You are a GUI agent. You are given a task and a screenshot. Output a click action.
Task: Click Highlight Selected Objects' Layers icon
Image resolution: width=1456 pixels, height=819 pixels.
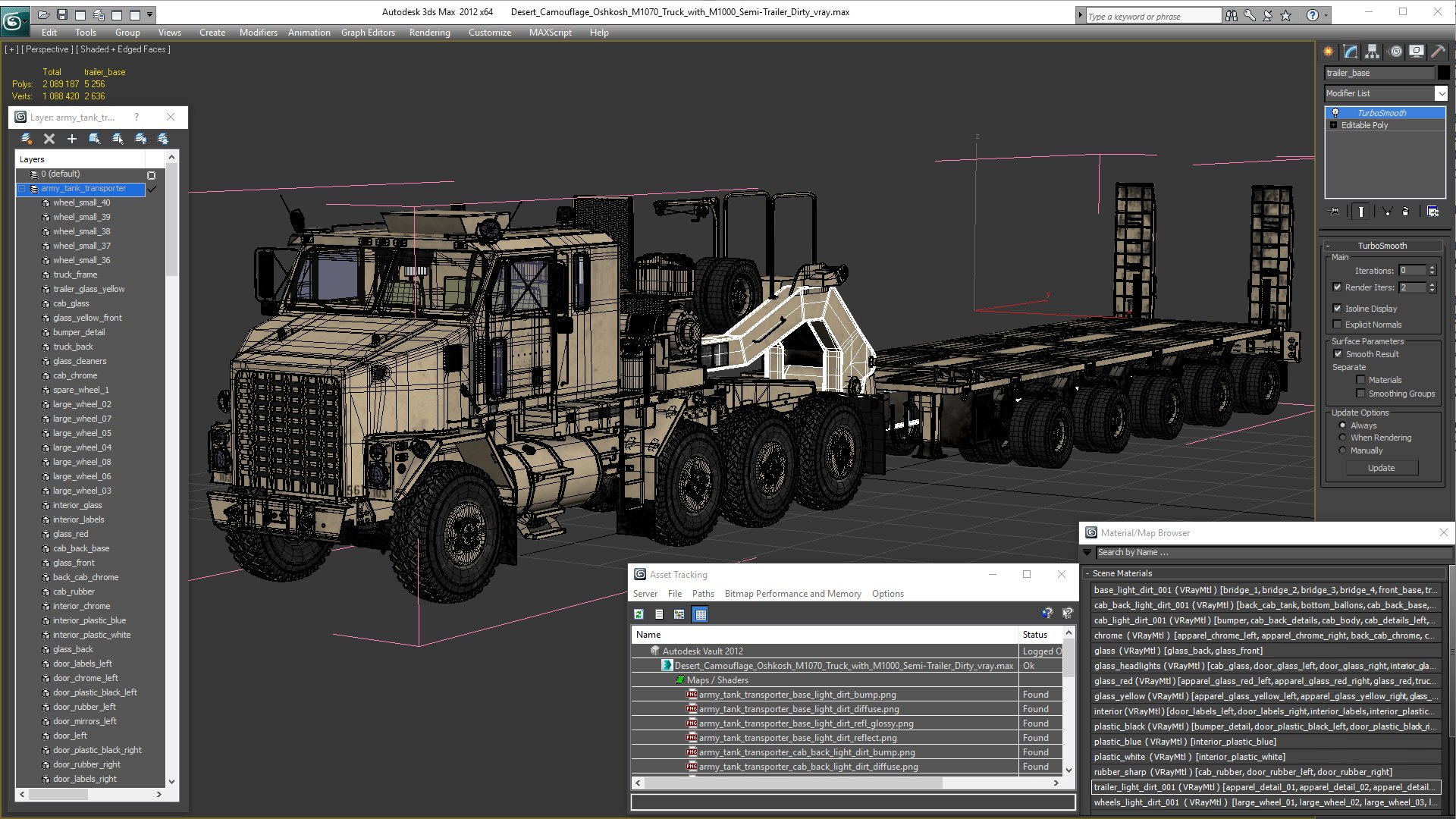click(118, 139)
